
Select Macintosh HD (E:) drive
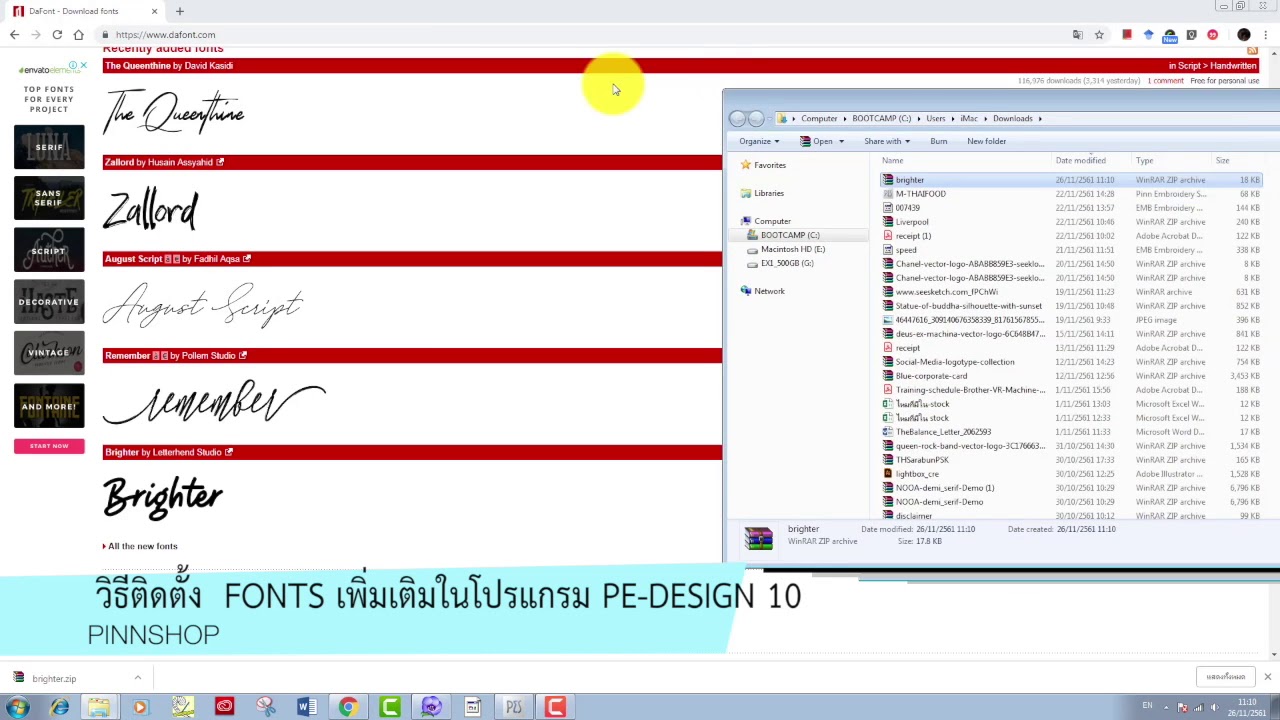pyautogui.click(x=793, y=249)
